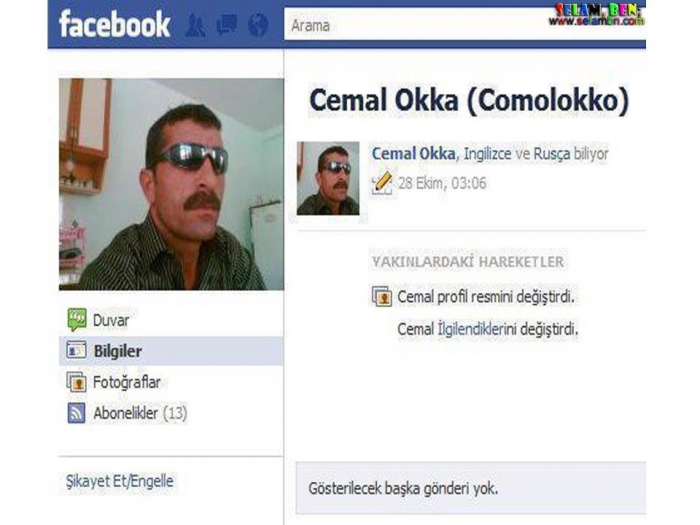Click the Facebook logo

114,24
